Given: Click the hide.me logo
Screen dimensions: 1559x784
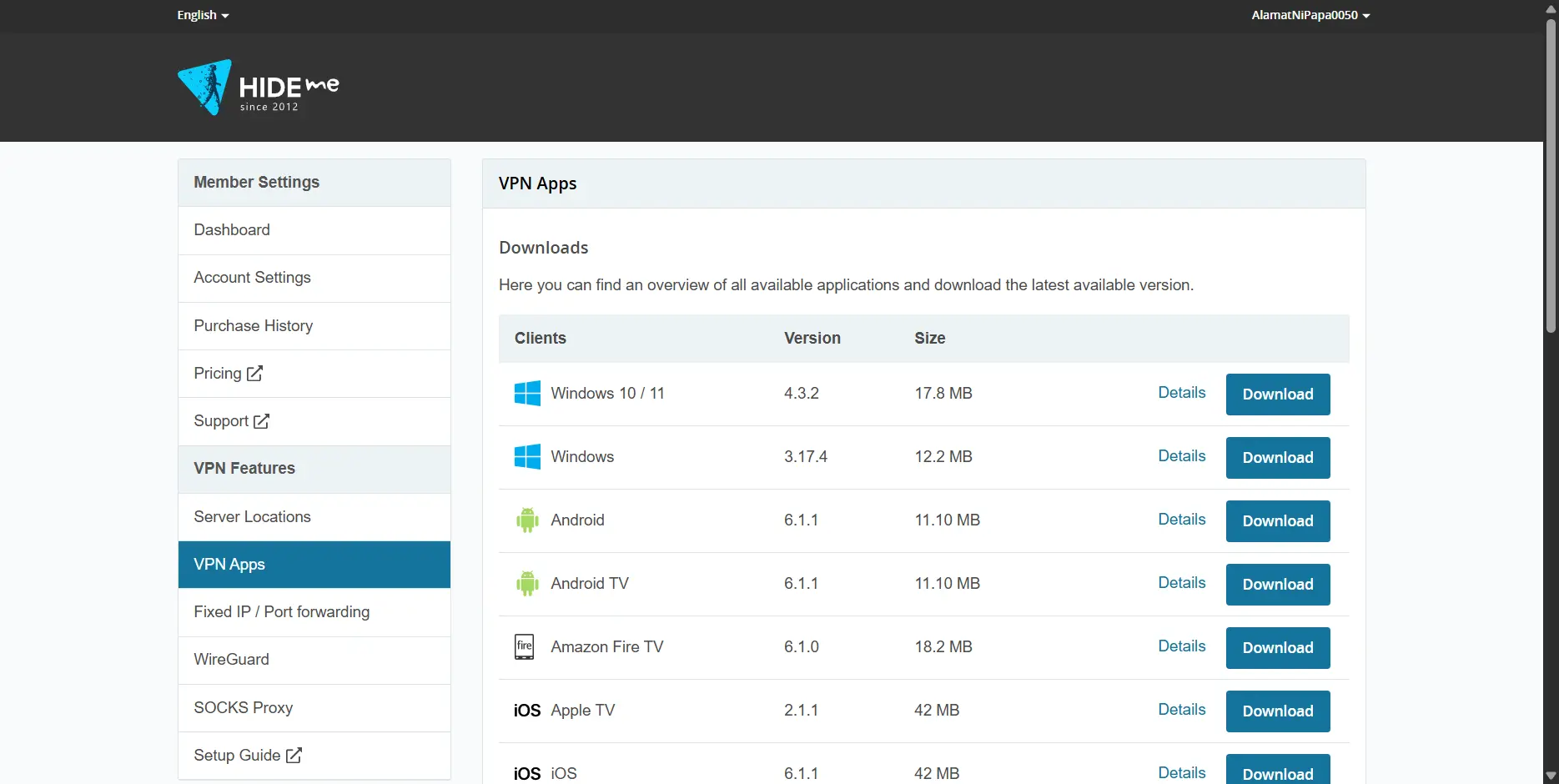Looking at the screenshot, I should pyautogui.click(x=258, y=87).
